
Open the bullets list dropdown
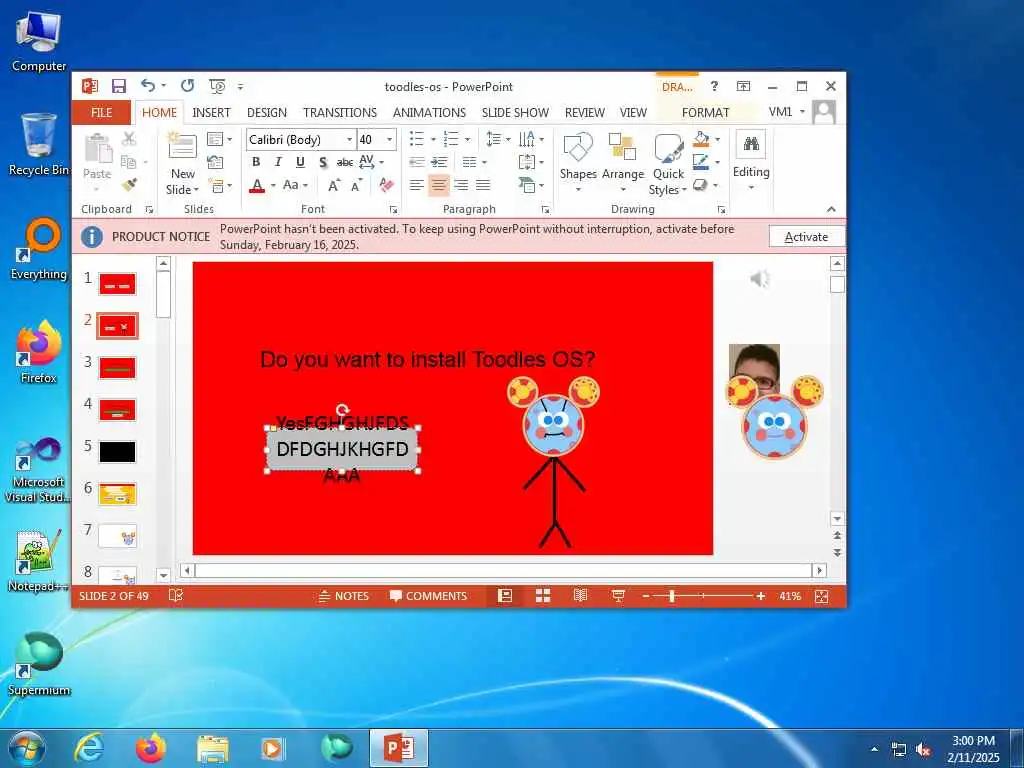[x=433, y=140]
